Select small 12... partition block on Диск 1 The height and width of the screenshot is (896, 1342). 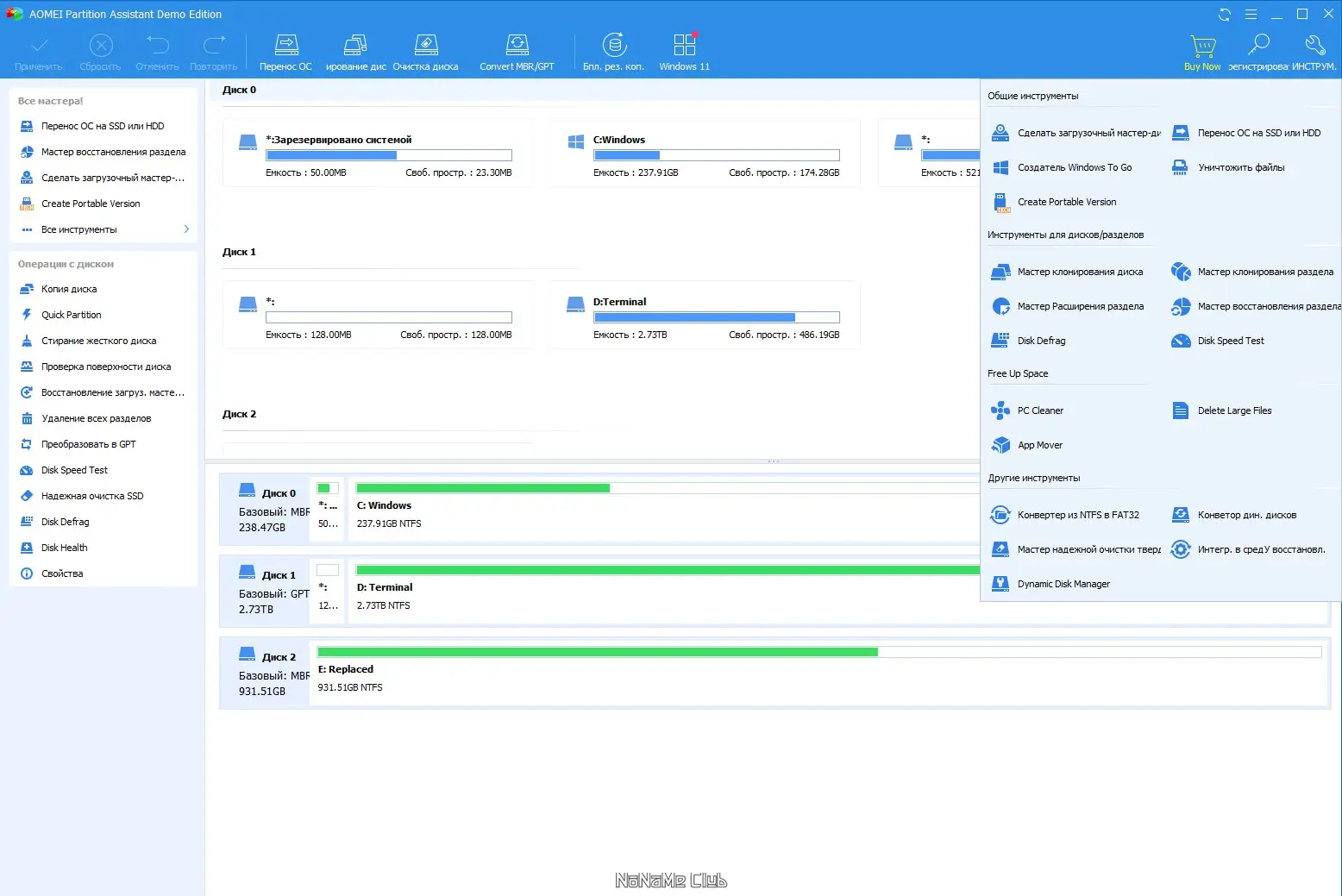(328, 592)
